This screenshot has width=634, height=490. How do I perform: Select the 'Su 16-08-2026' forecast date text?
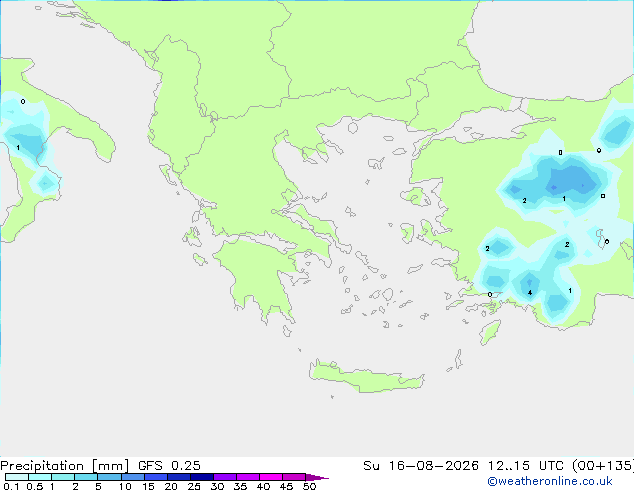click(x=421, y=466)
